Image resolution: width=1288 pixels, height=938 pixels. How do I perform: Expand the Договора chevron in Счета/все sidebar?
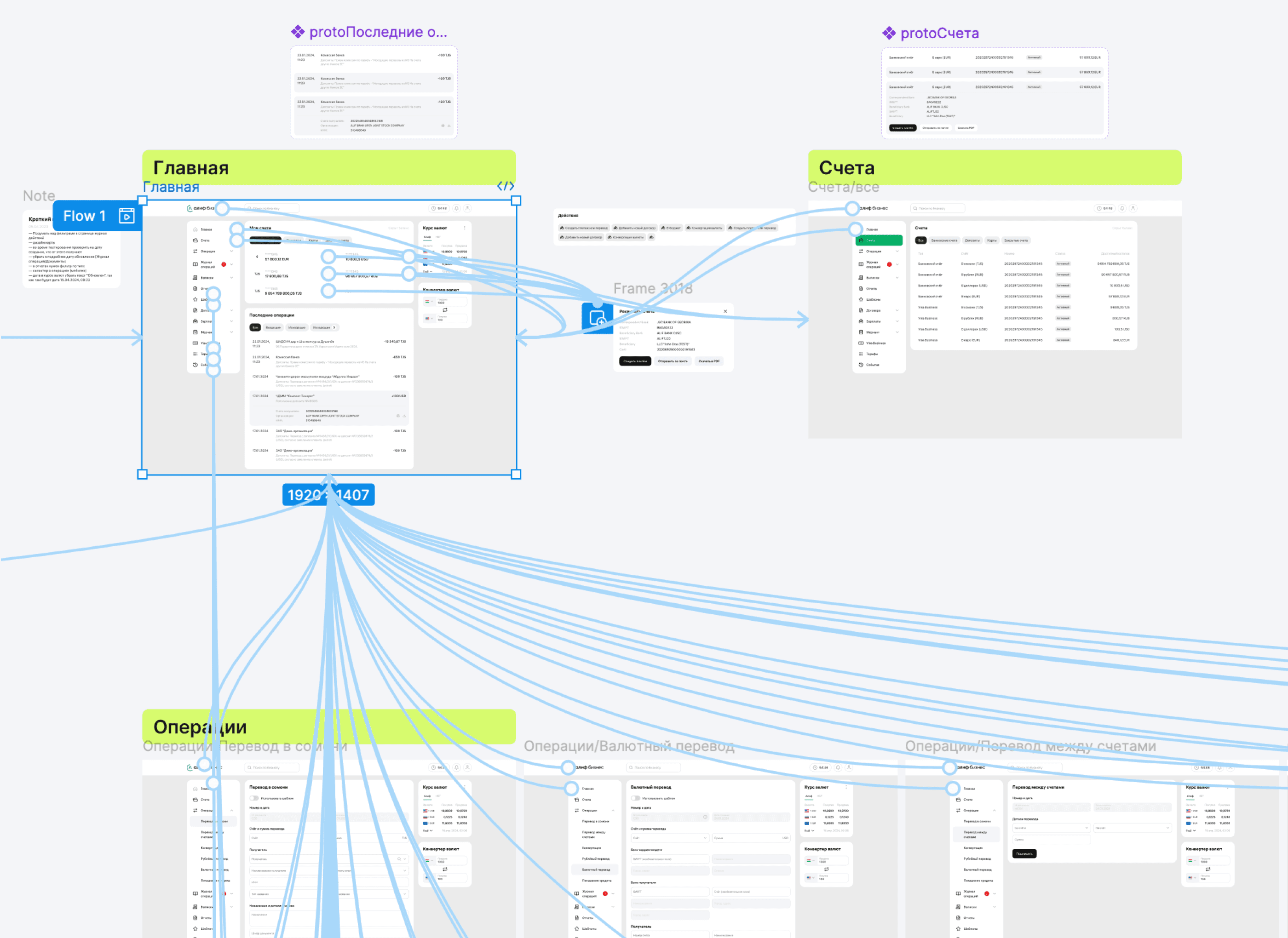pos(897,310)
